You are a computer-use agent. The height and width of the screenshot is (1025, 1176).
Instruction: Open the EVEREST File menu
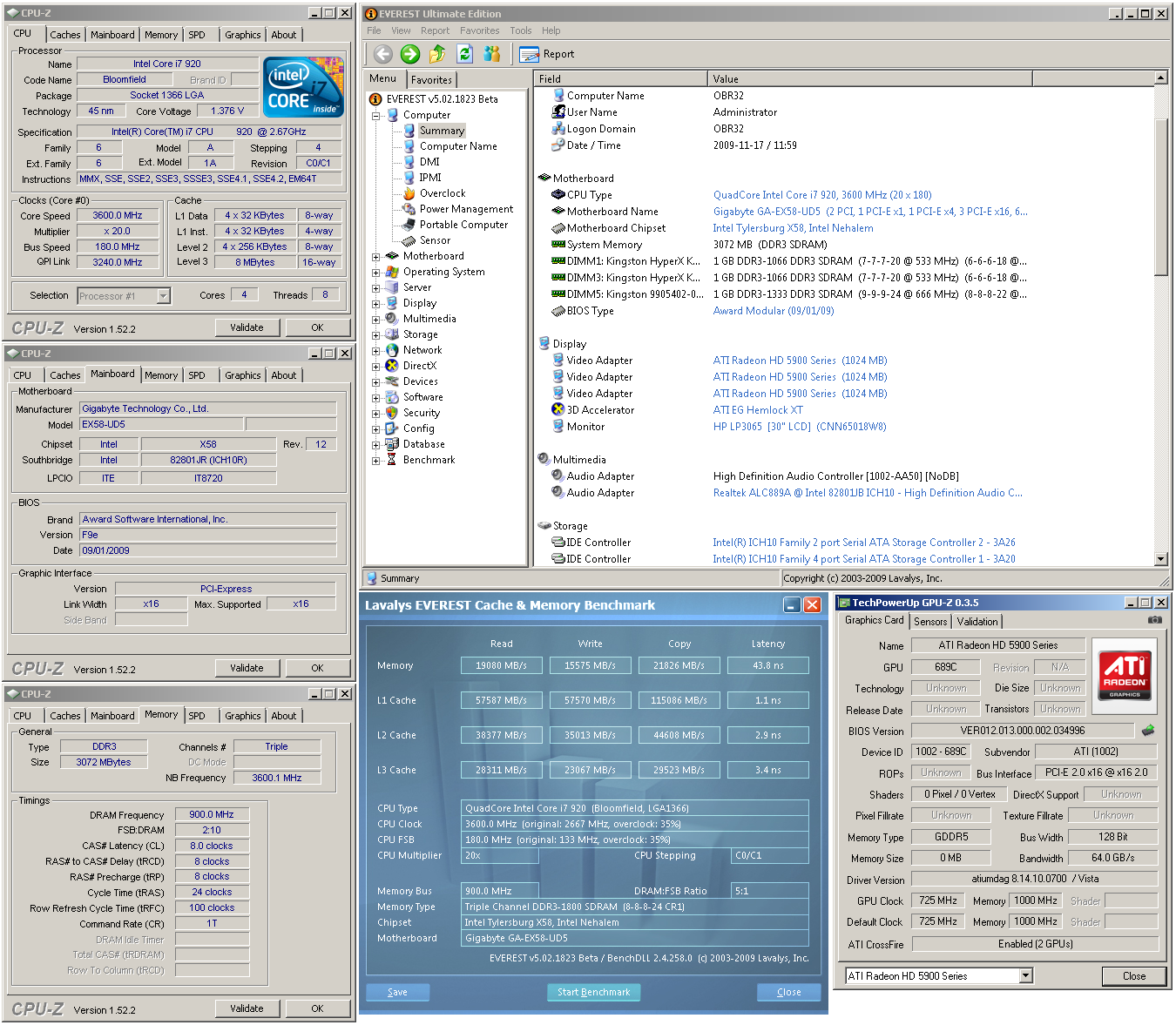coord(374,30)
